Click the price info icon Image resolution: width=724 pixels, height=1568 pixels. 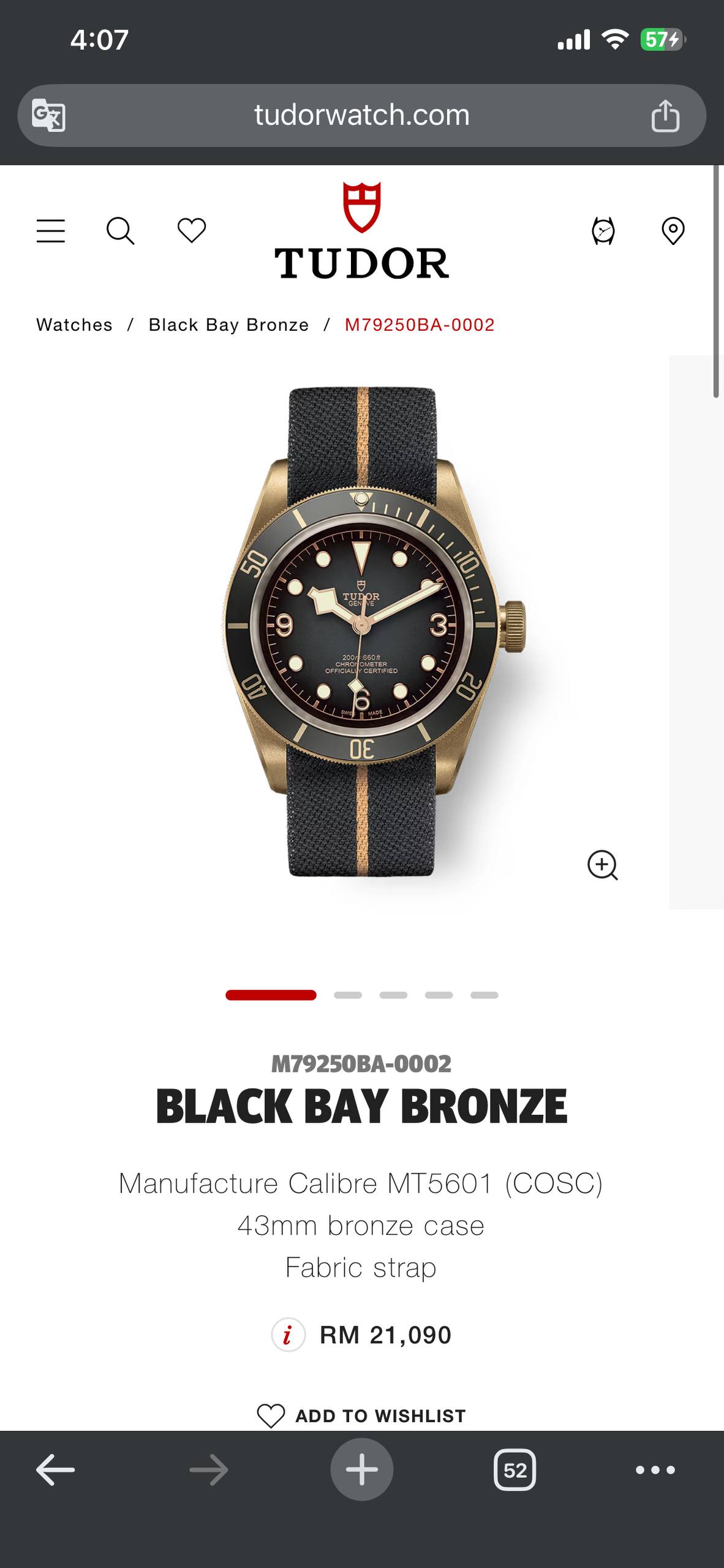coord(288,1335)
